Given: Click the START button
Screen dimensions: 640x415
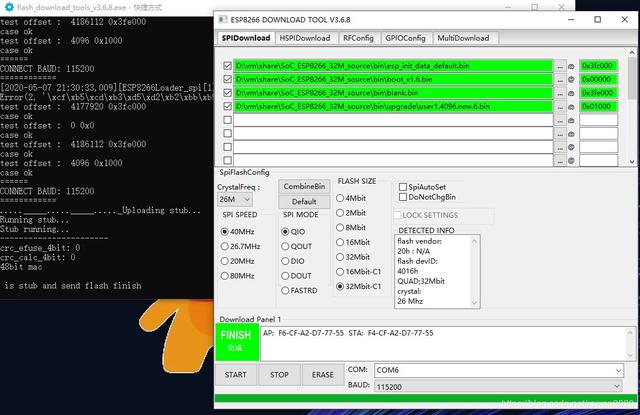Looking at the screenshot, I should 236,375.
